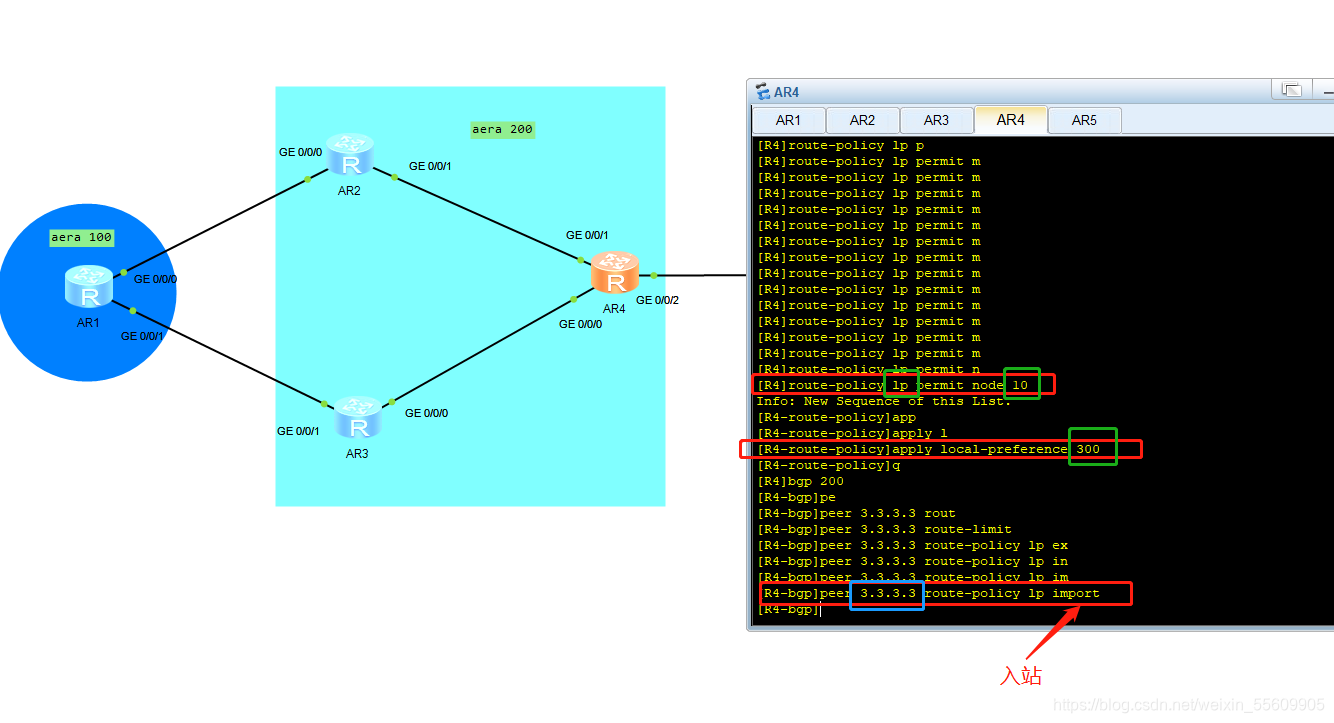
Task: Click the "aera 100" area label
Action: click(82, 238)
